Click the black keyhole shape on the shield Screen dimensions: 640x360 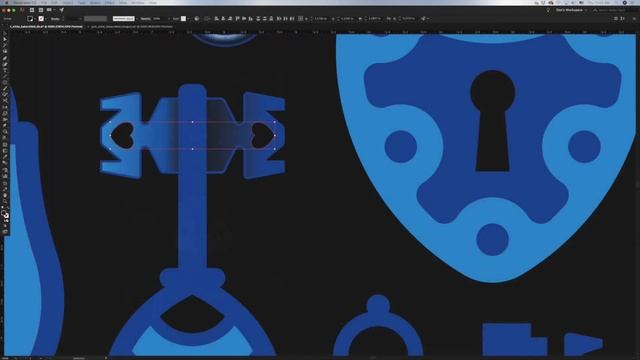click(x=493, y=120)
